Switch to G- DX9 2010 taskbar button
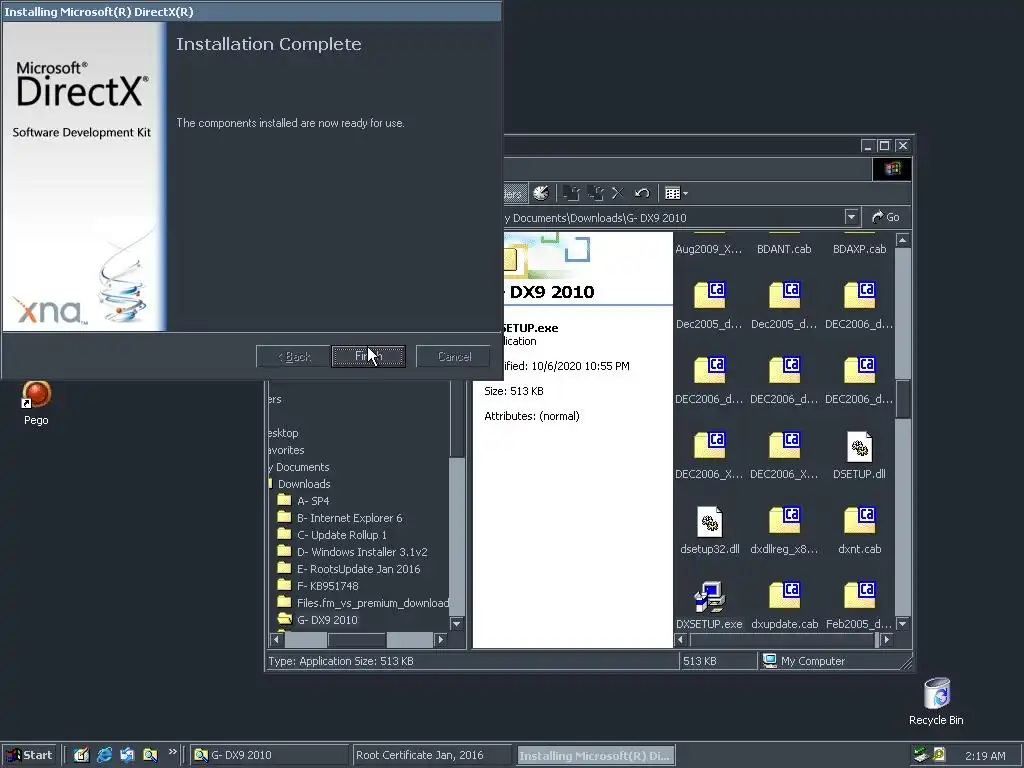Screen dimensions: 1024x768 point(270,755)
